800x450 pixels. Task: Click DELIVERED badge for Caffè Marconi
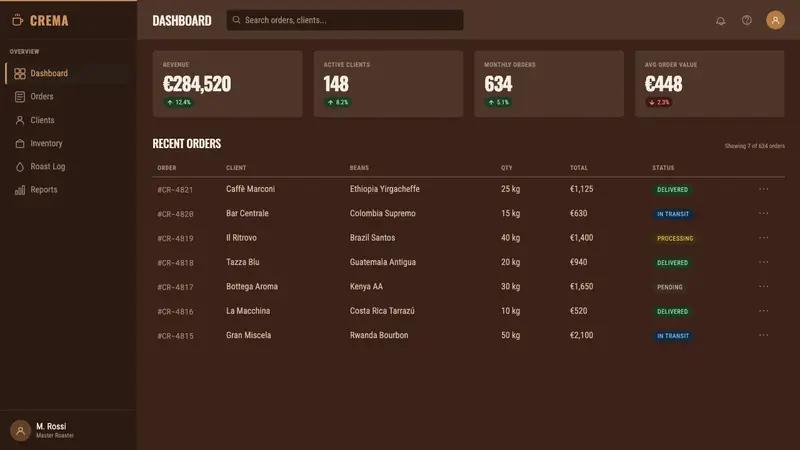coord(672,190)
